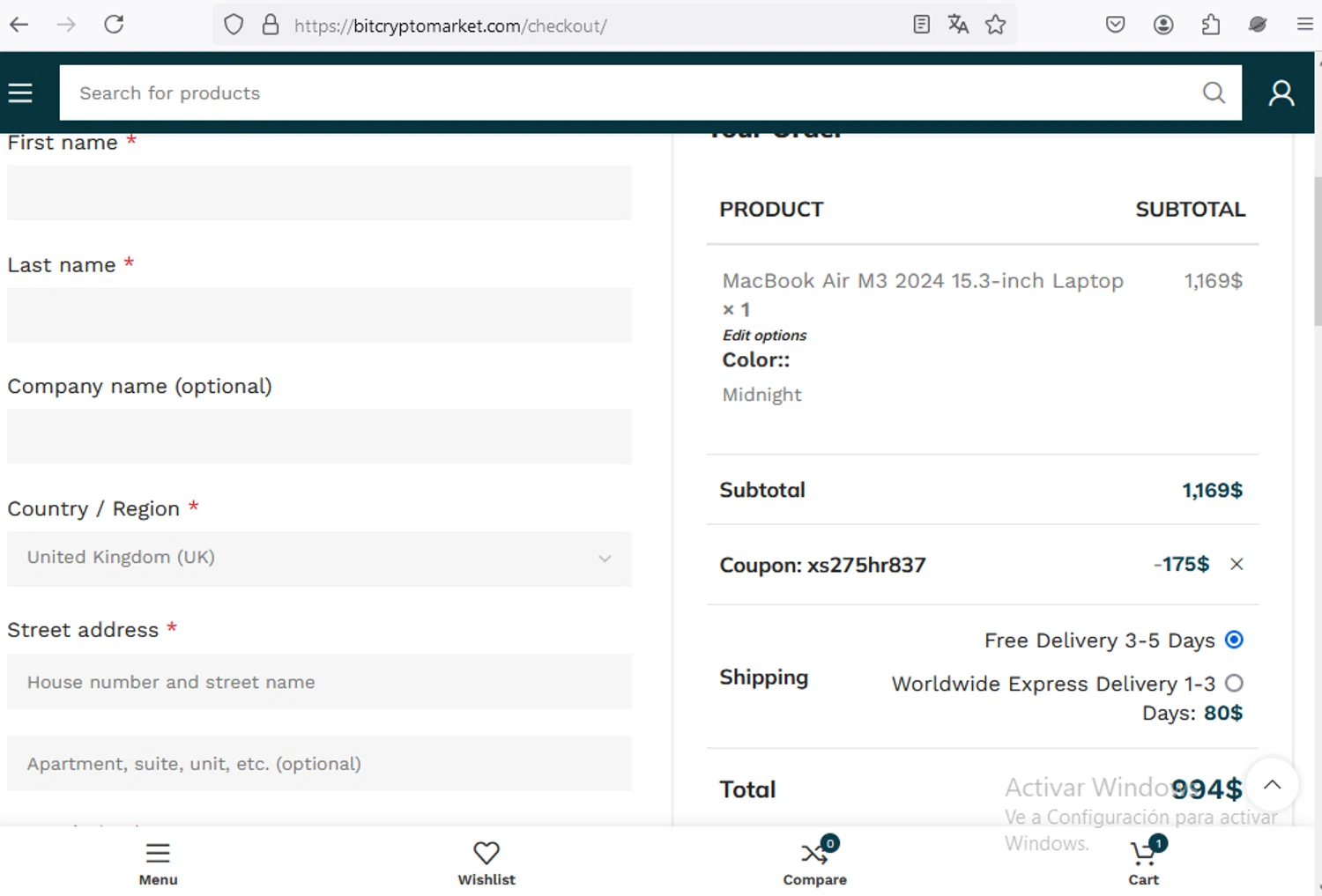This screenshot has width=1322, height=896.
Task: Open the tracking protection shield icon
Action: point(234,25)
